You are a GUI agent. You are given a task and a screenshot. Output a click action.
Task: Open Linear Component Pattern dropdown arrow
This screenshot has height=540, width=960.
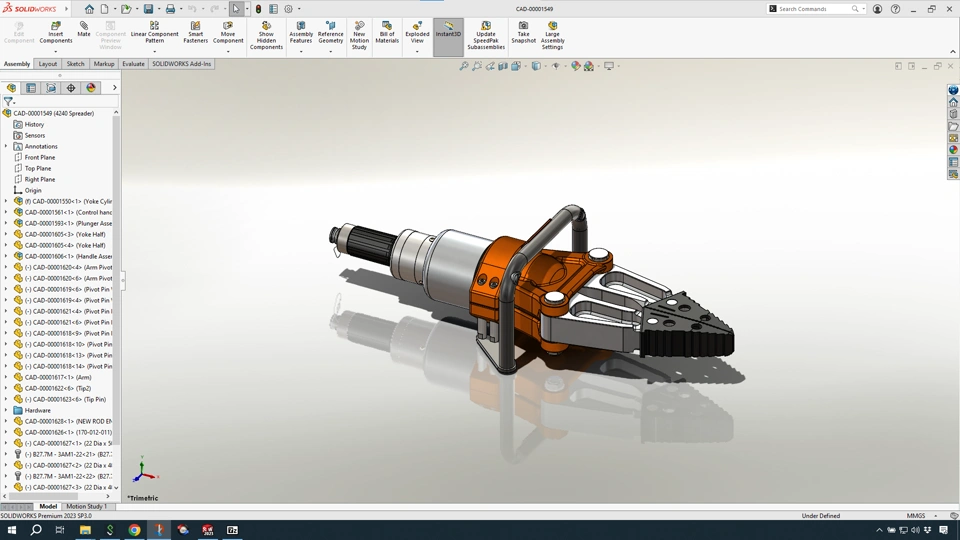click(154, 51)
